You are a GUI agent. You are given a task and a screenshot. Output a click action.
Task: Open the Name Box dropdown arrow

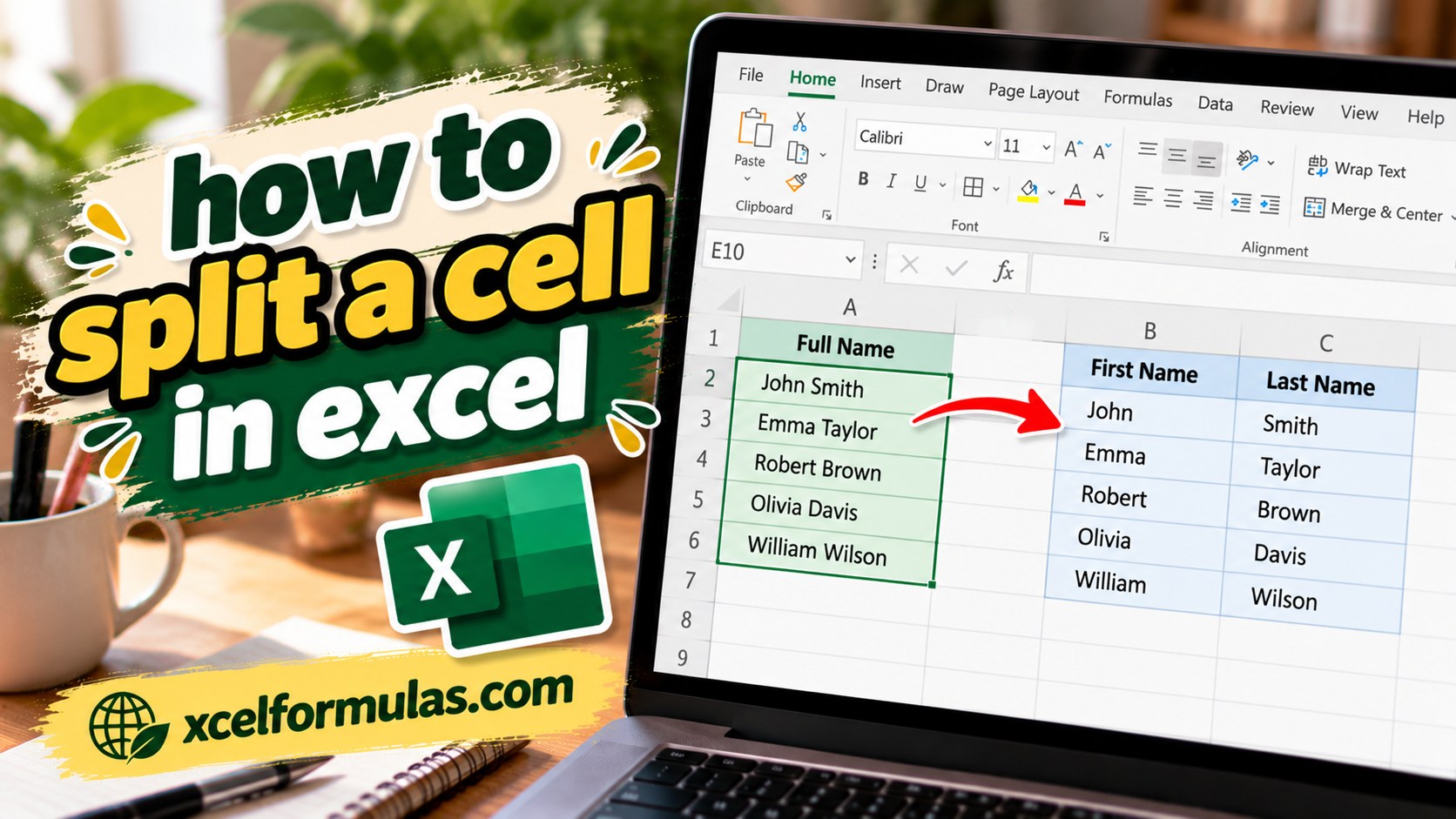click(x=850, y=259)
